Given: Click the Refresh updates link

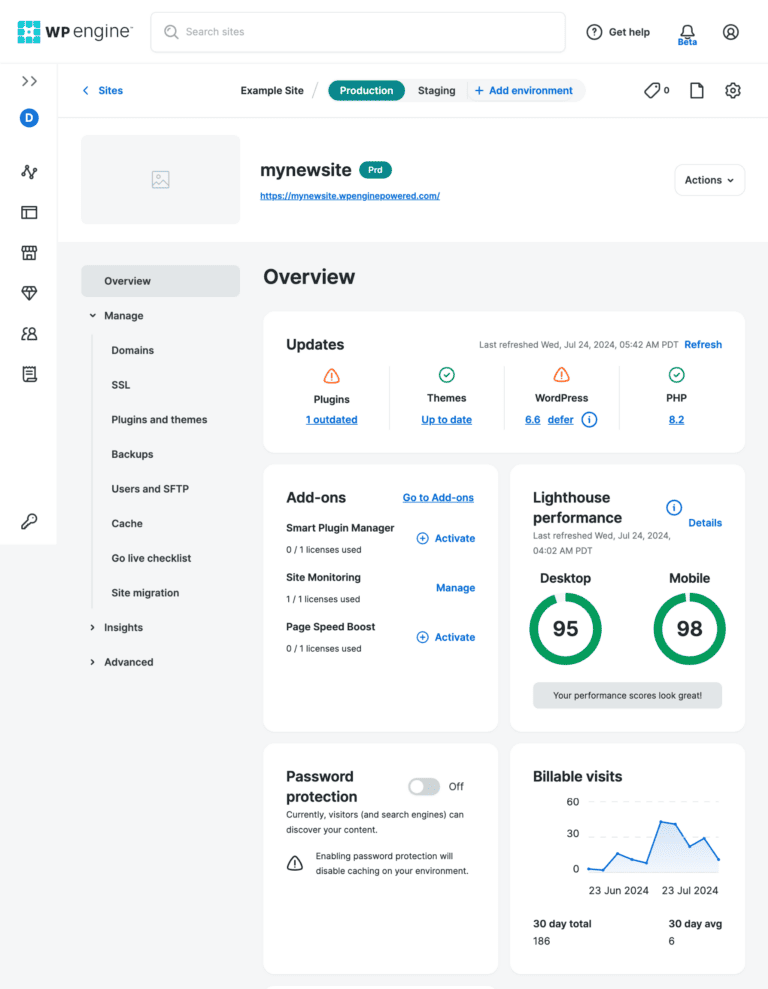Looking at the screenshot, I should click(703, 345).
